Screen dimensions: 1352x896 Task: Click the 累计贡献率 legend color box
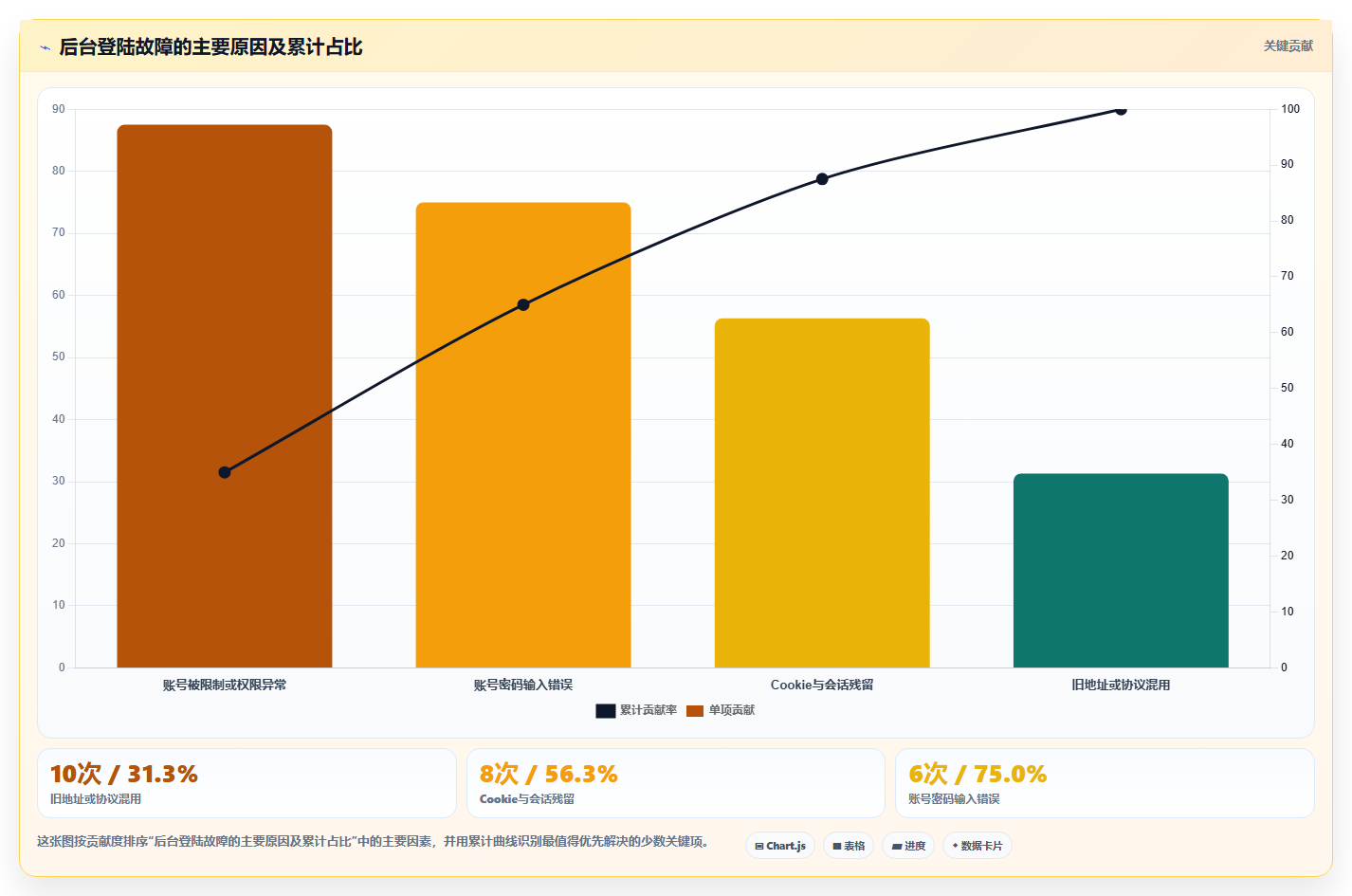point(605,711)
